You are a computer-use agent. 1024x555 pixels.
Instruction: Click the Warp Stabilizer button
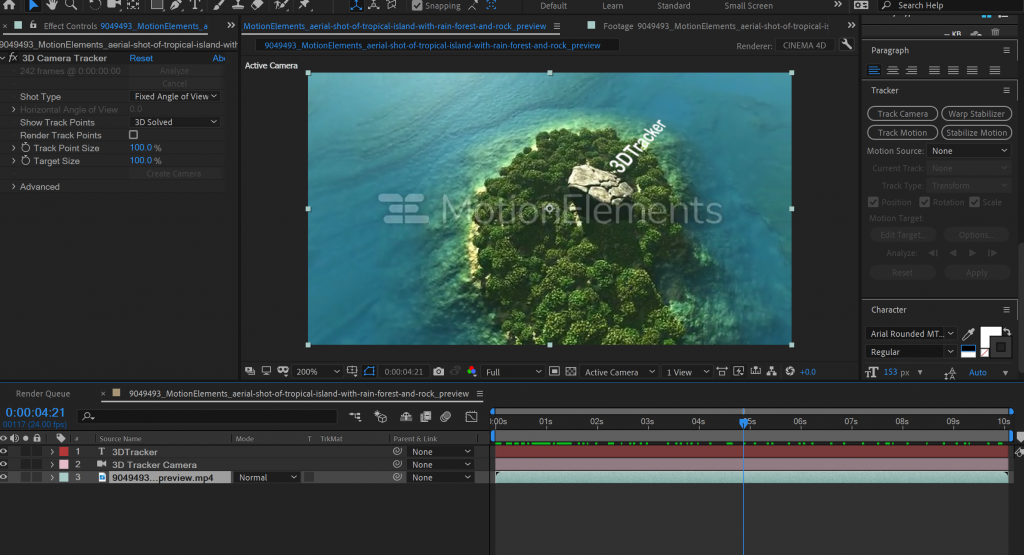coord(976,114)
